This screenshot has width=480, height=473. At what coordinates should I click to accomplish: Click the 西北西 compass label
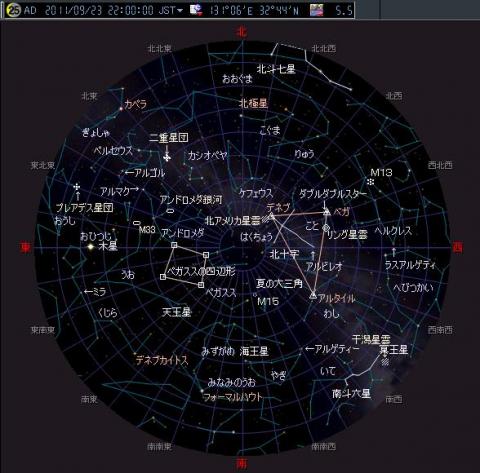click(x=440, y=165)
